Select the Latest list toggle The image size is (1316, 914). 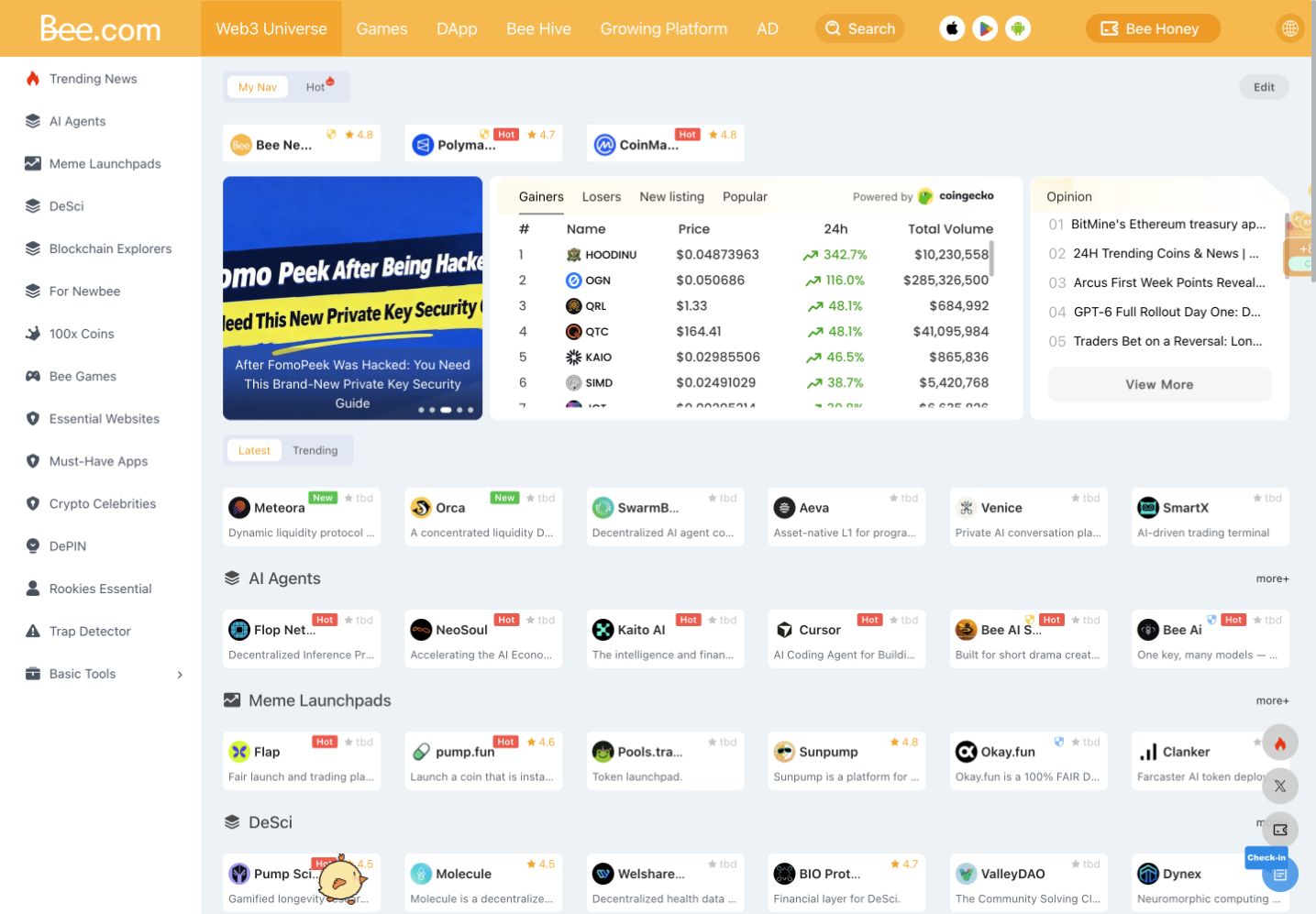pyautogui.click(x=254, y=450)
